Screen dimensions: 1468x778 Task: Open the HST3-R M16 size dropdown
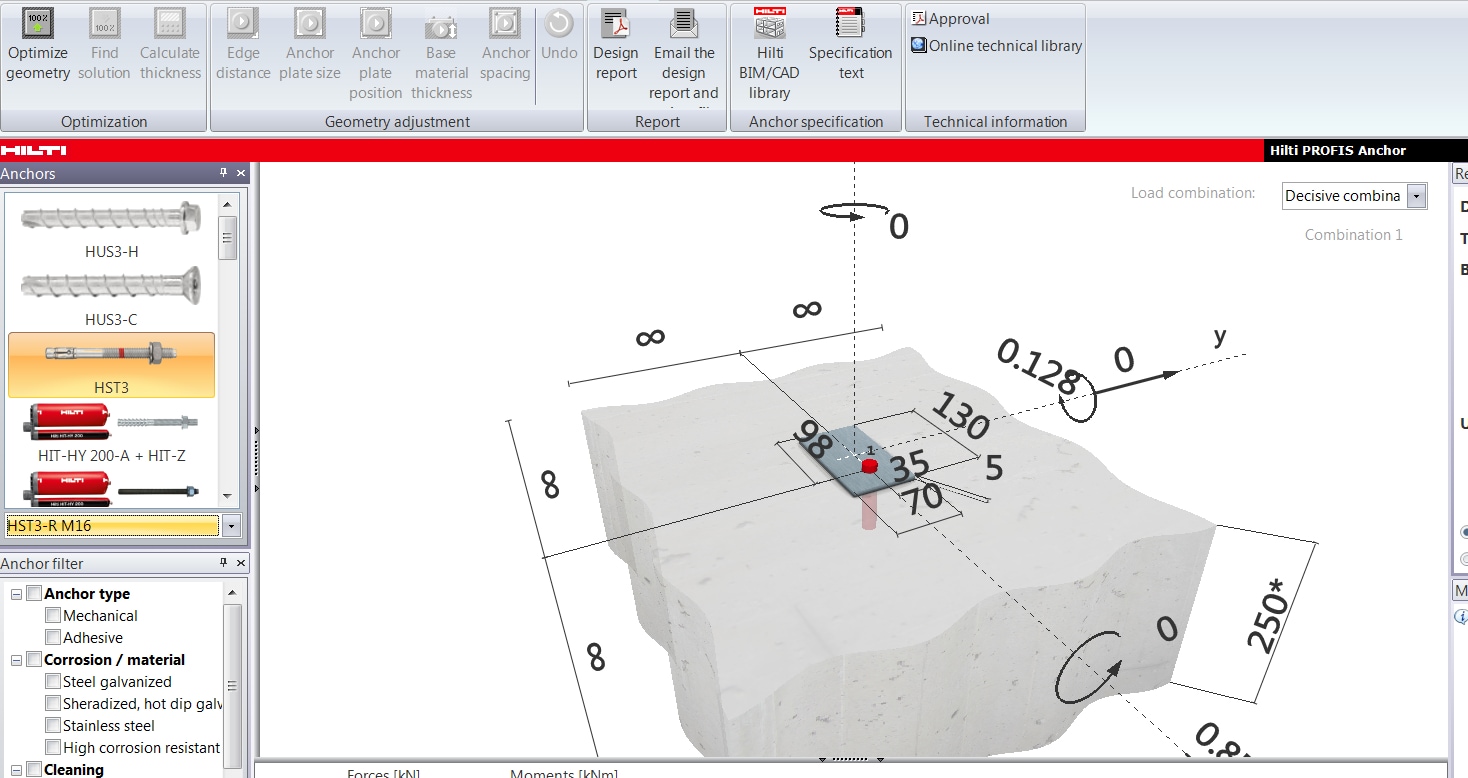click(x=232, y=525)
